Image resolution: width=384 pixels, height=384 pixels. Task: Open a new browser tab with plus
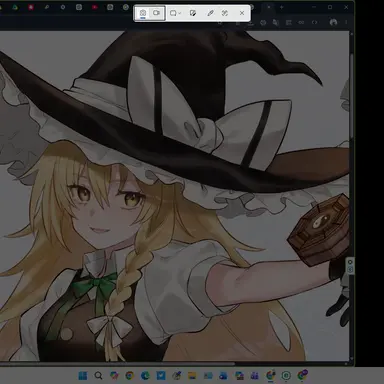(282, 7)
